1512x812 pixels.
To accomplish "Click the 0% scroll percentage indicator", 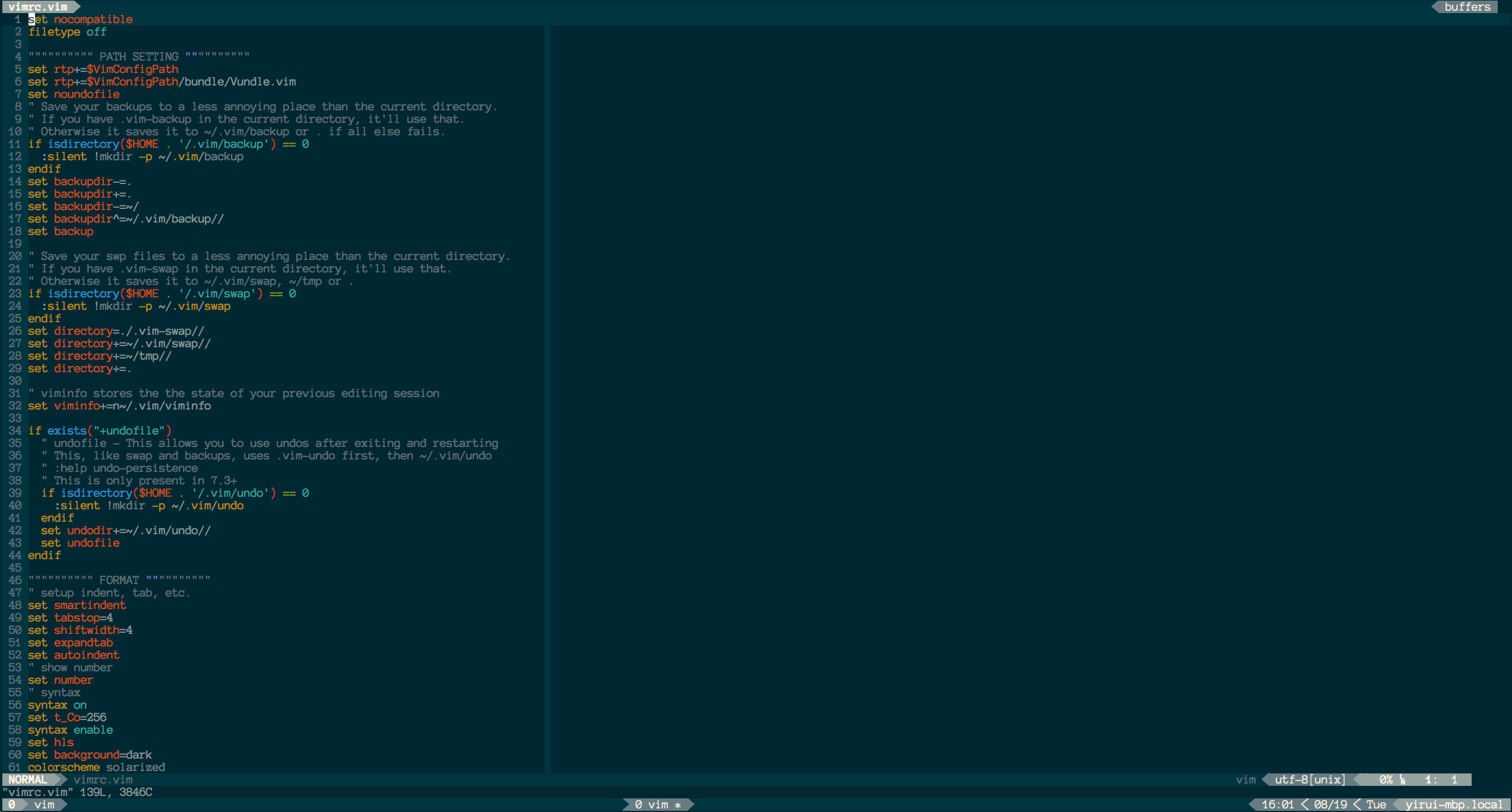I will coord(1386,779).
